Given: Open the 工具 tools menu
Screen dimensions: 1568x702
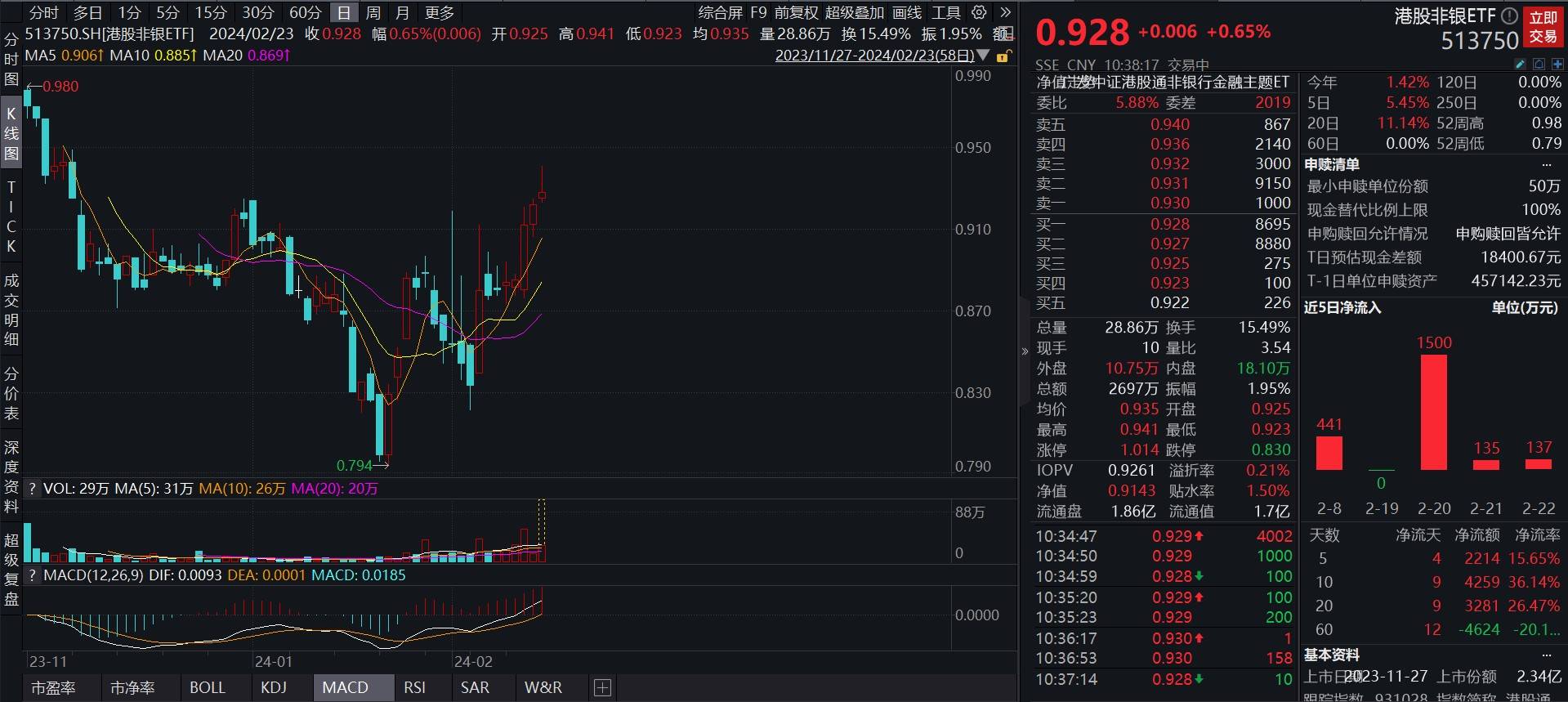Looking at the screenshot, I should pyautogui.click(x=946, y=13).
